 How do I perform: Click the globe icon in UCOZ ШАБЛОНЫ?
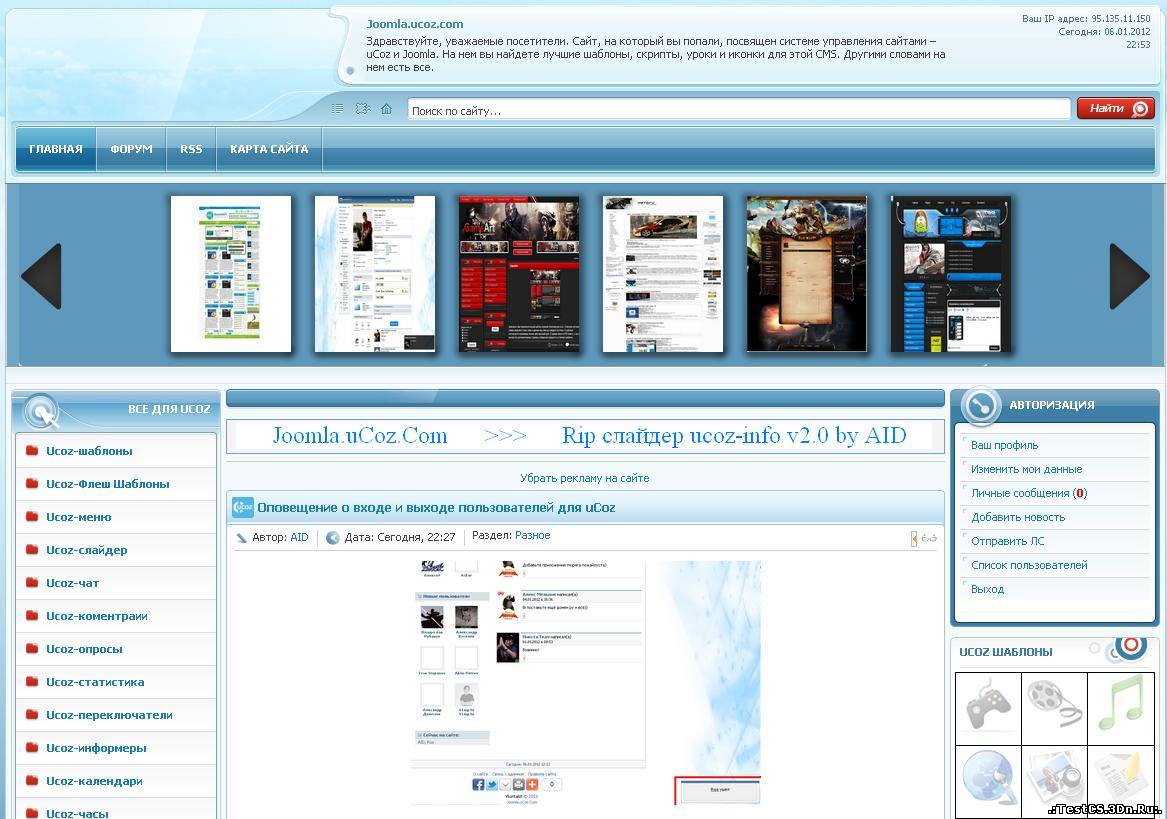(988, 780)
